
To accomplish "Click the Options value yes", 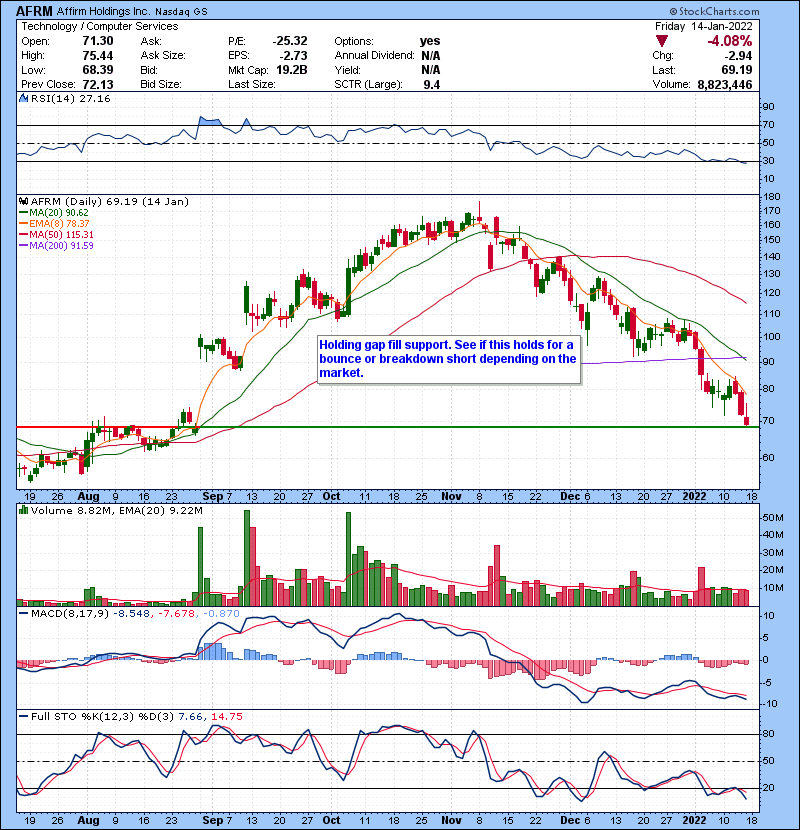I will pos(430,41).
